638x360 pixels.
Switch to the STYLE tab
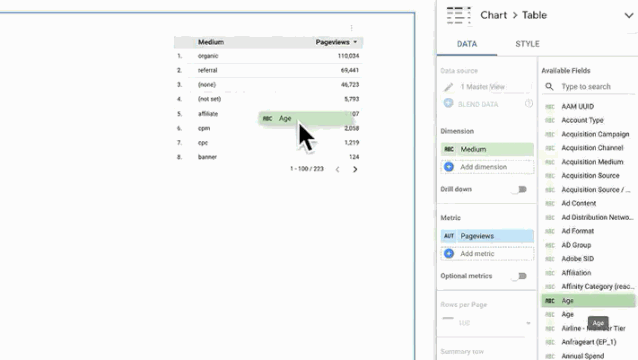pyautogui.click(x=527, y=44)
